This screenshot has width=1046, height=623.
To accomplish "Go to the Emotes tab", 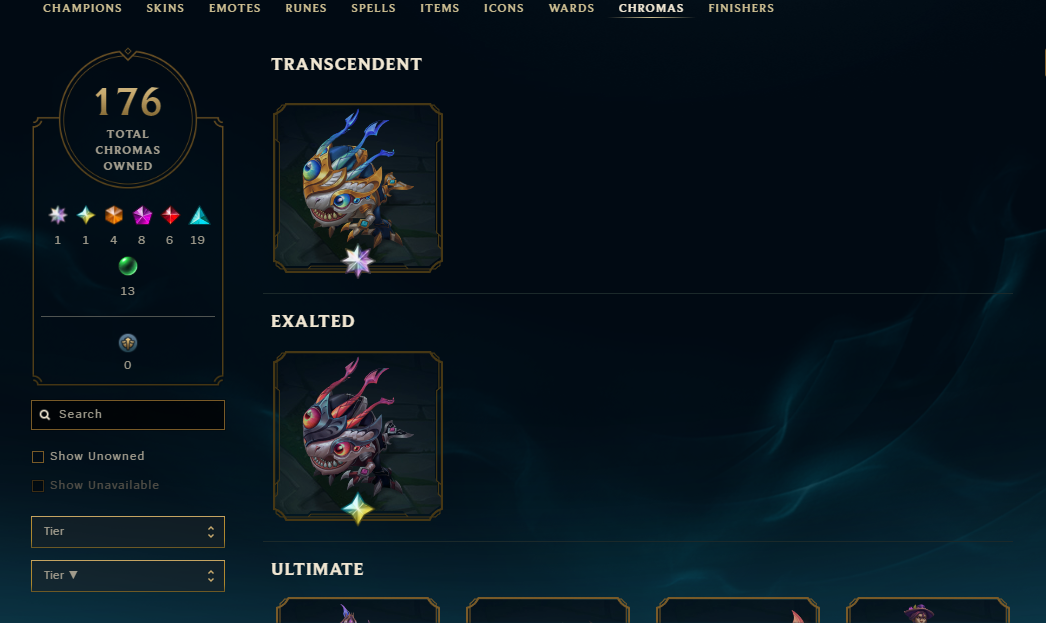I will point(234,9).
